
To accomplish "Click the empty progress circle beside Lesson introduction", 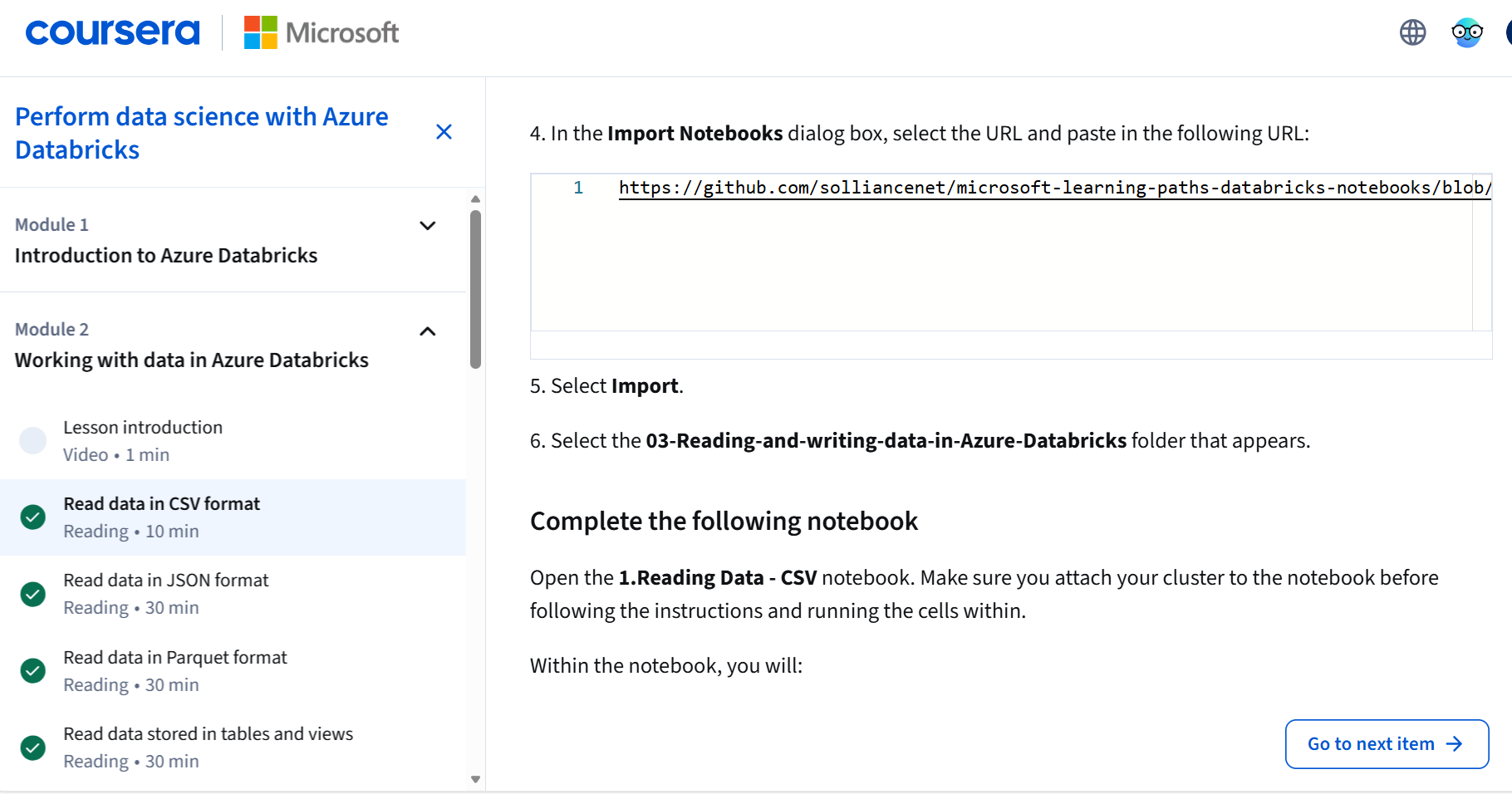I will [32, 440].
